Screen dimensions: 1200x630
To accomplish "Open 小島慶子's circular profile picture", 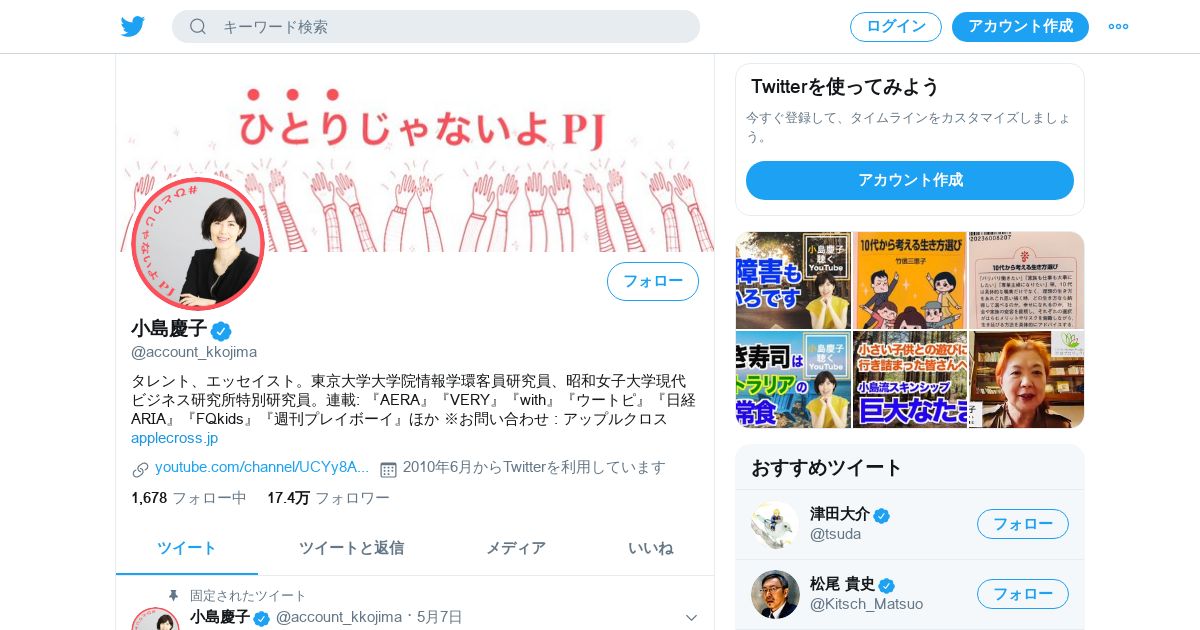I will (198, 244).
